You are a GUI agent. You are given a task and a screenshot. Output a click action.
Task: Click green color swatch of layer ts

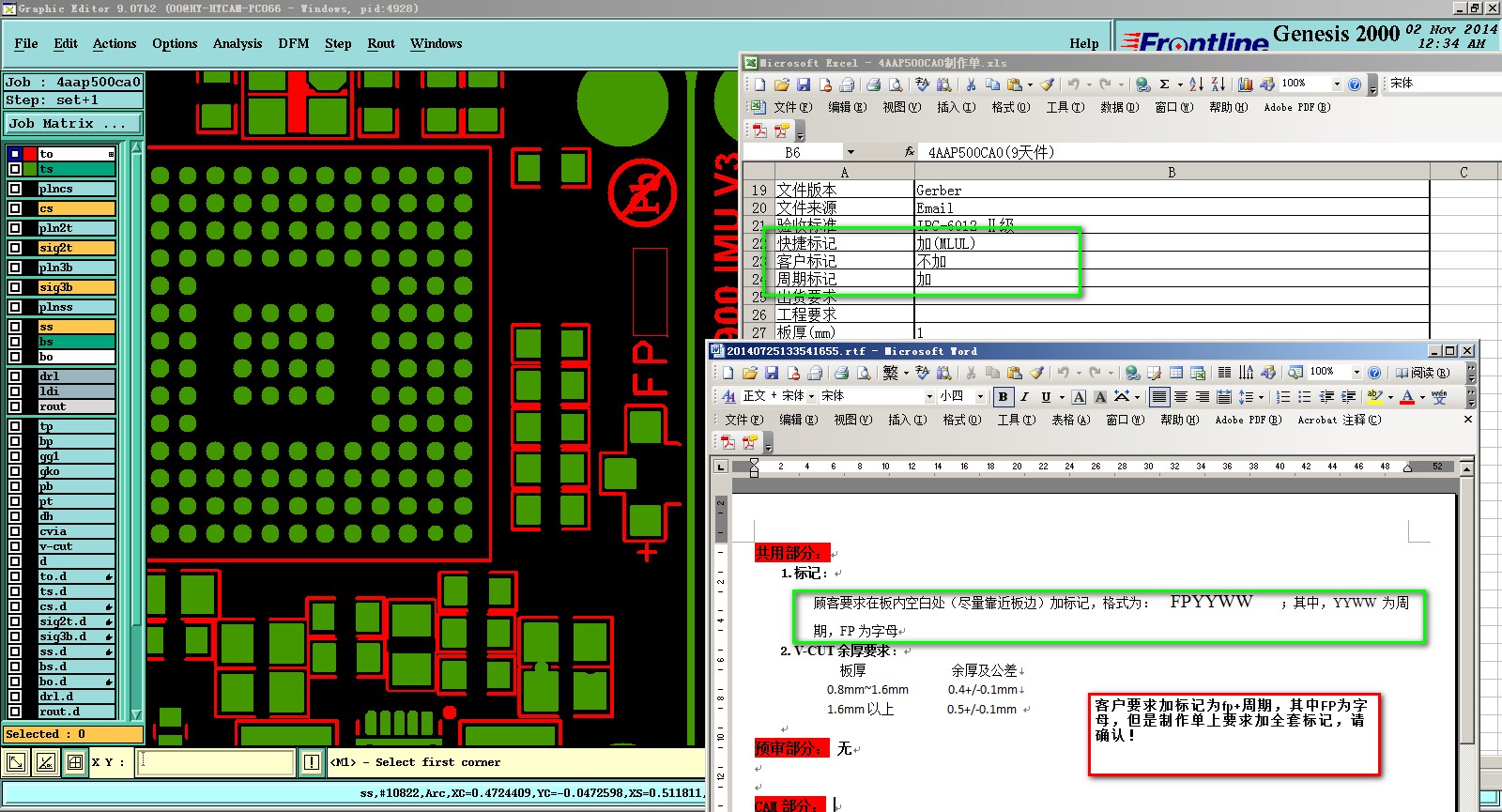coord(30,169)
